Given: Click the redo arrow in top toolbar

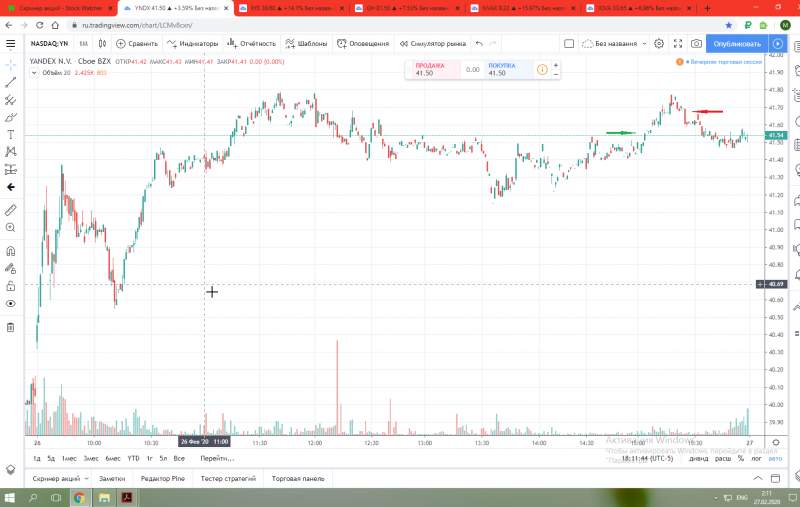Looking at the screenshot, I should pyautogui.click(x=493, y=44).
